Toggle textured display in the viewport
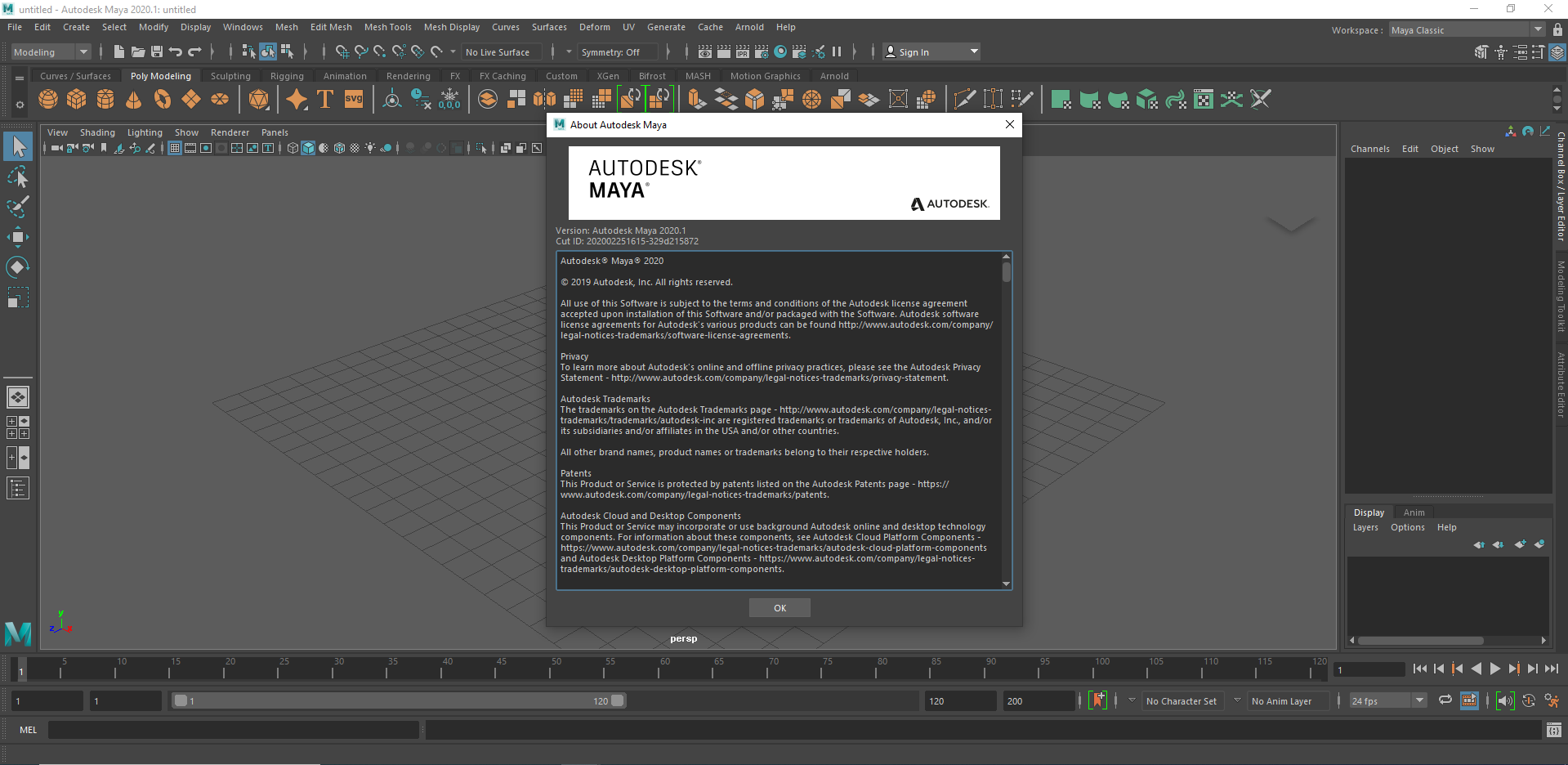The image size is (1568, 765). tap(355, 148)
